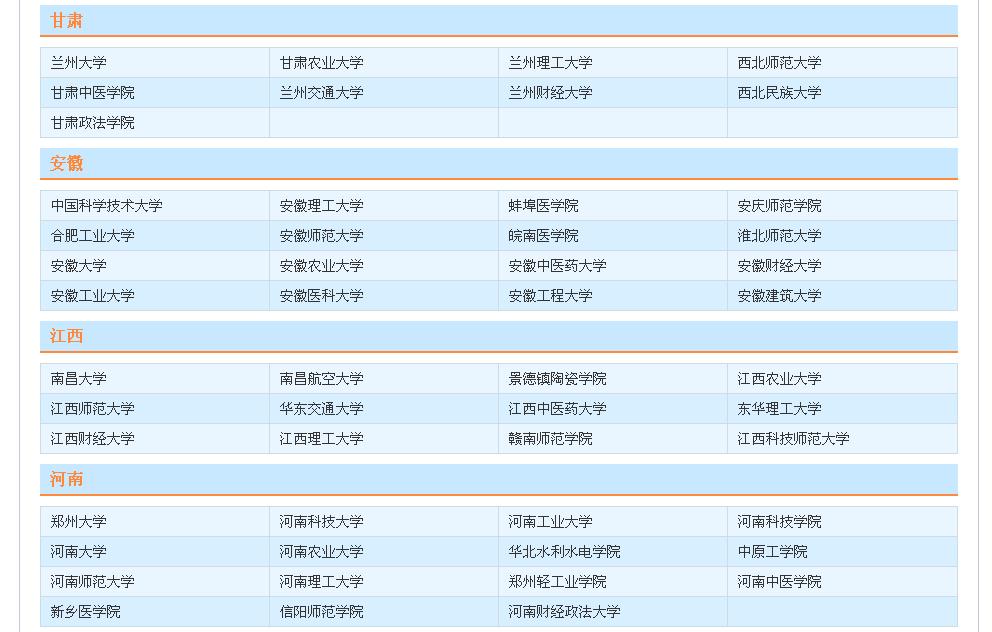Open 甘肃政法学院 entry

click(93, 123)
